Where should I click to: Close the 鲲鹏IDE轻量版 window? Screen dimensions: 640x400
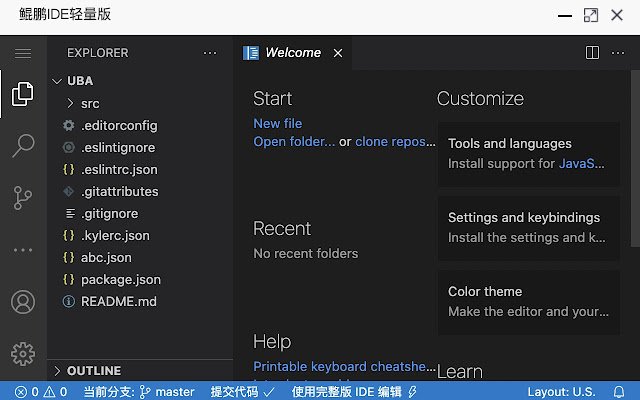[x=617, y=16]
